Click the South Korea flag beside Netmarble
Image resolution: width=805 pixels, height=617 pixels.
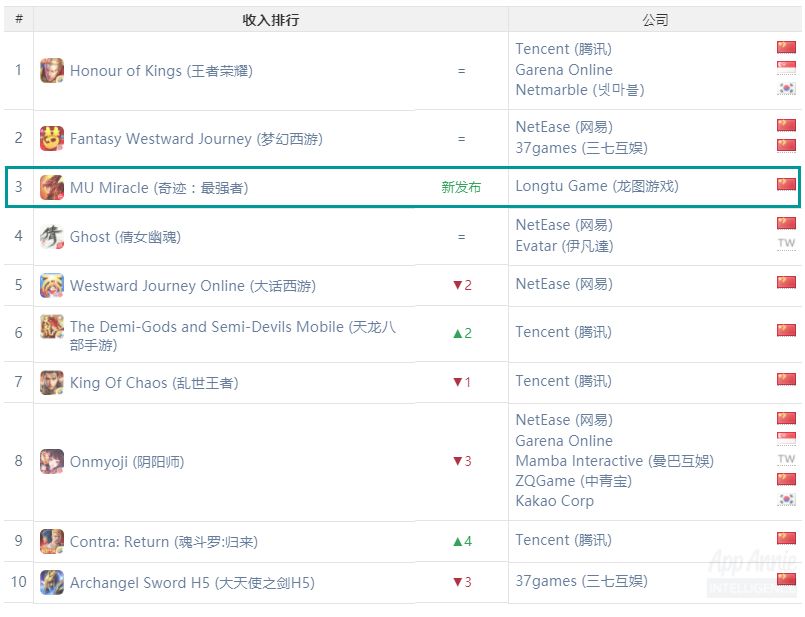point(786,89)
